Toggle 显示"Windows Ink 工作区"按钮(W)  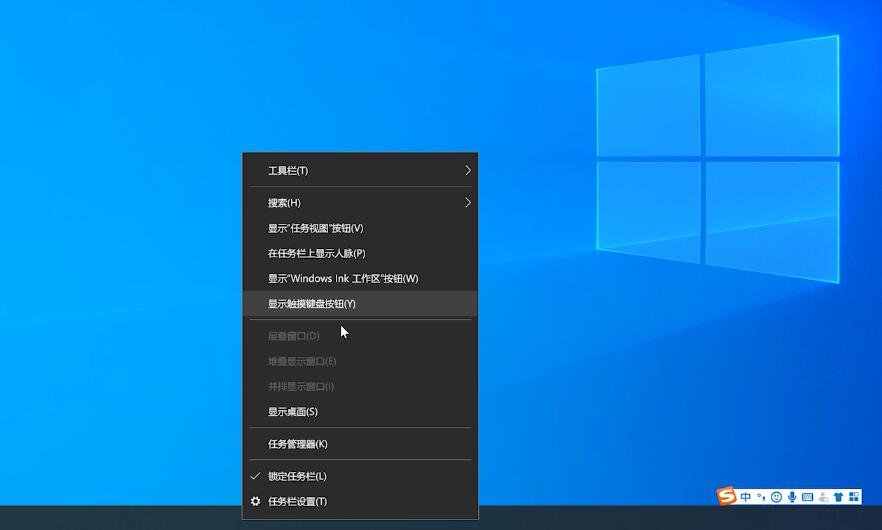pos(360,279)
